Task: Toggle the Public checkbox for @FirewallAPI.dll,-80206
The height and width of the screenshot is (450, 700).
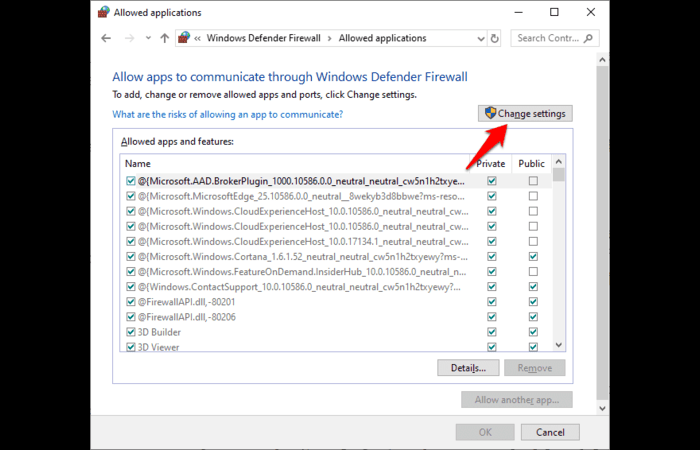Action: (x=533, y=317)
